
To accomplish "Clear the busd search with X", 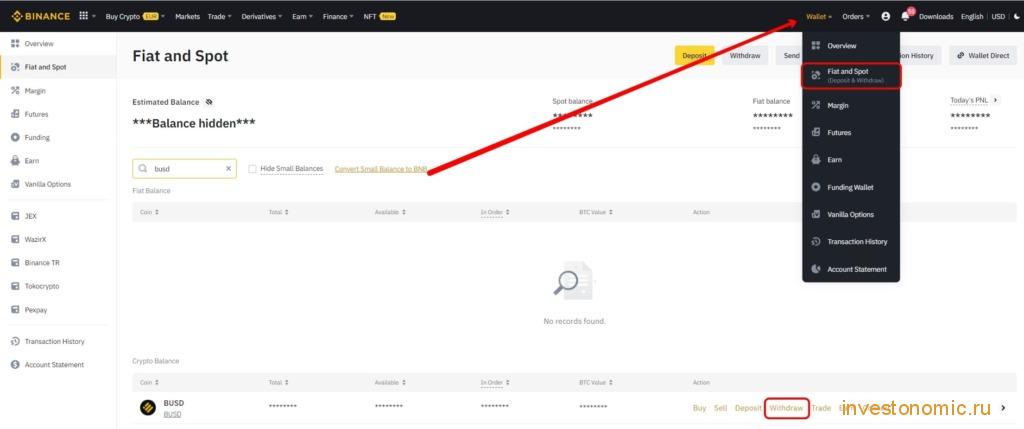I will click(x=229, y=168).
